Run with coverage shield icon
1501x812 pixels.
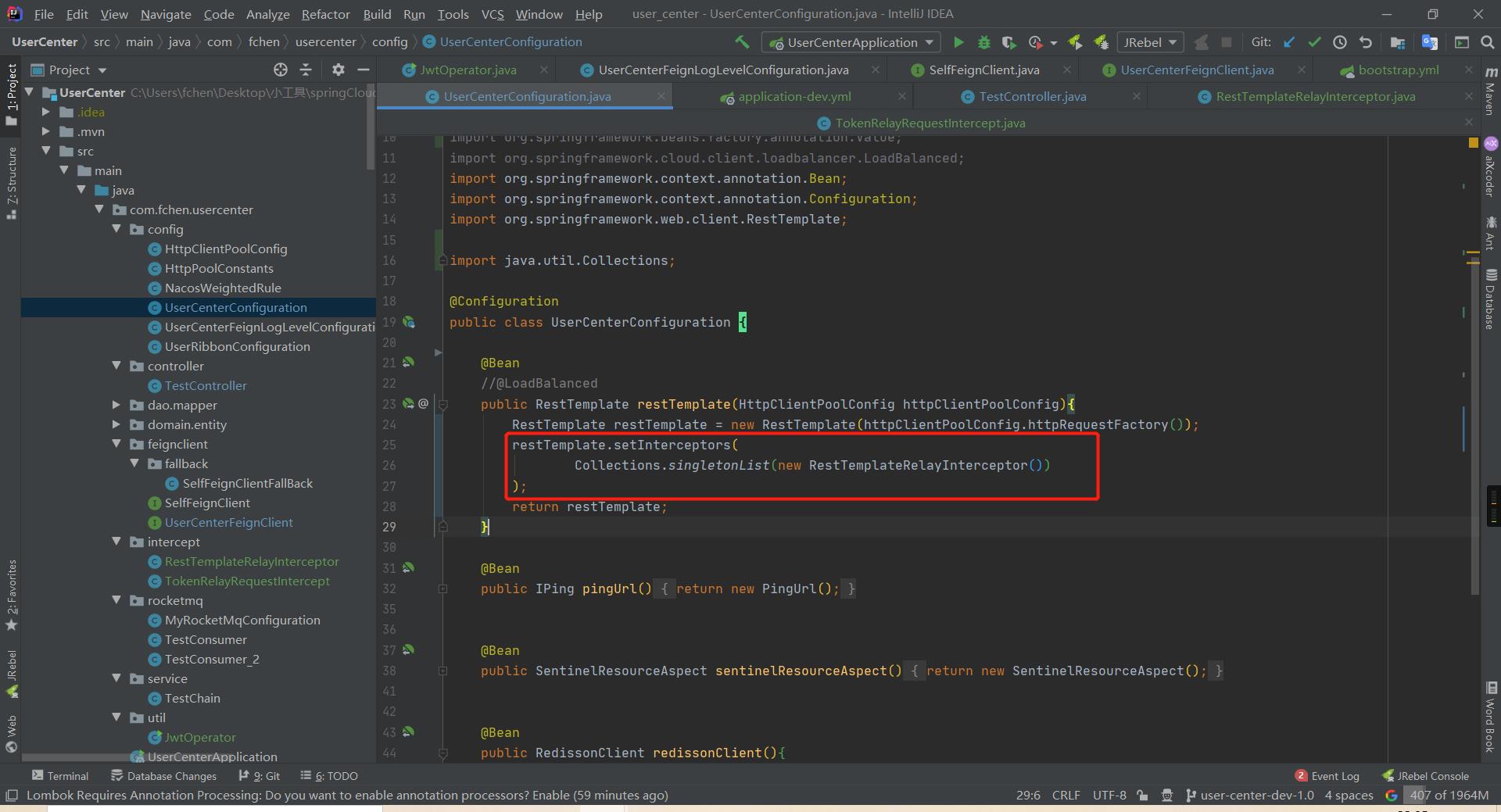click(x=1009, y=42)
